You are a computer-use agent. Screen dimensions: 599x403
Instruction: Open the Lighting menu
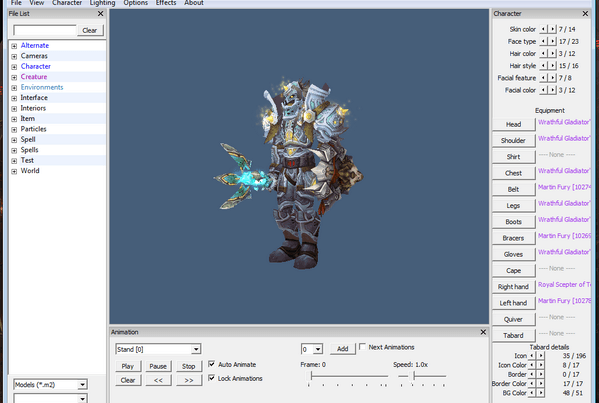(x=102, y=3)
